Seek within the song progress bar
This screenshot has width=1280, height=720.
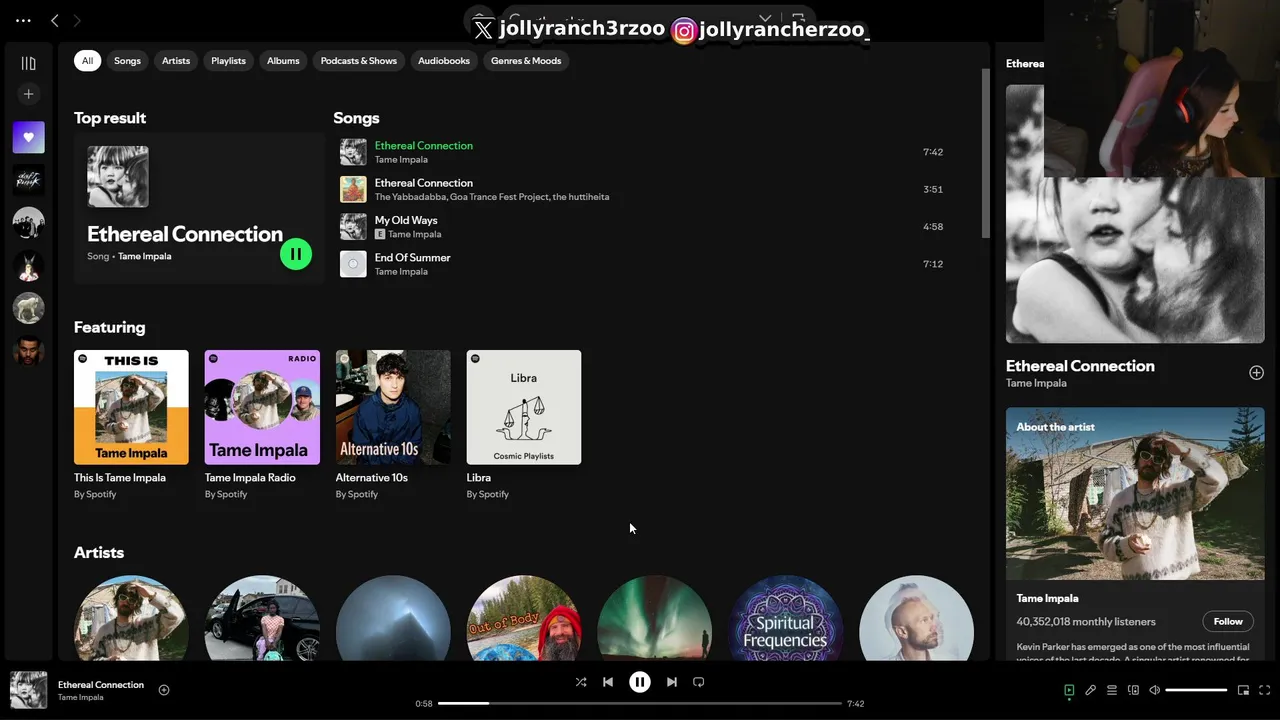pyautogui.click(x=640, y=703)
